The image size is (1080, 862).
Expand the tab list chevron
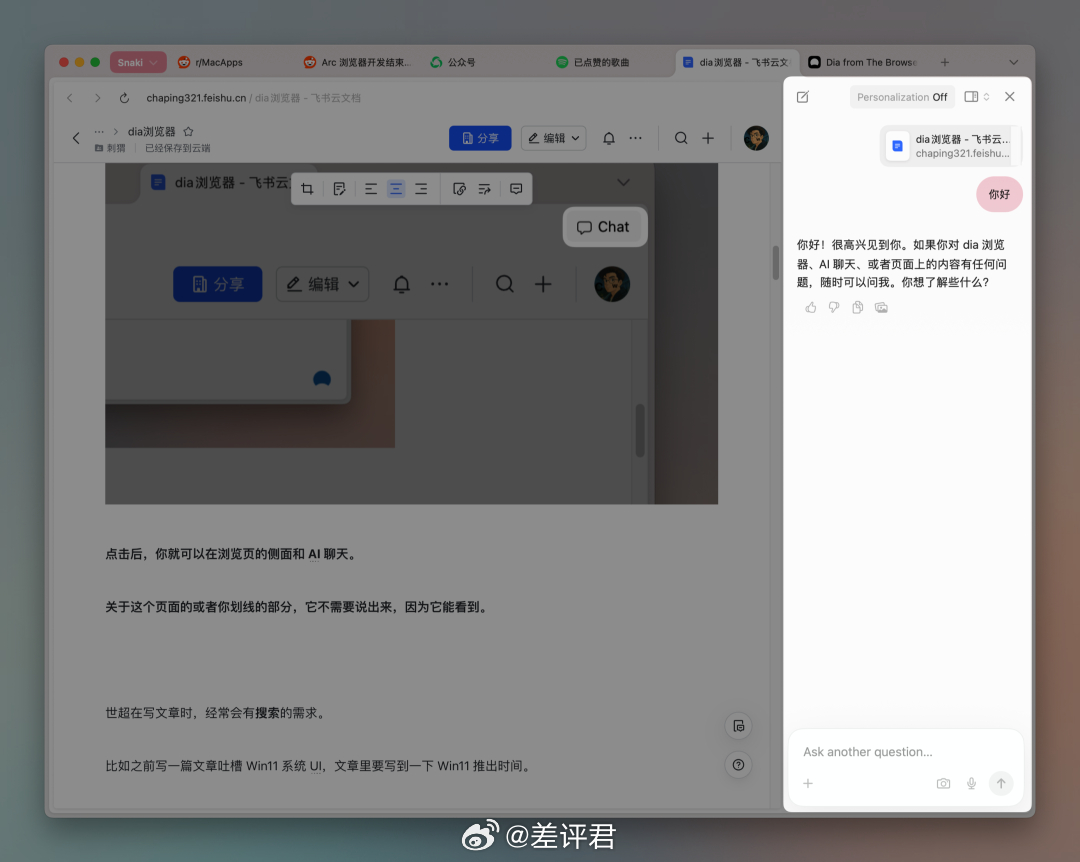[x=1013, y=62]
